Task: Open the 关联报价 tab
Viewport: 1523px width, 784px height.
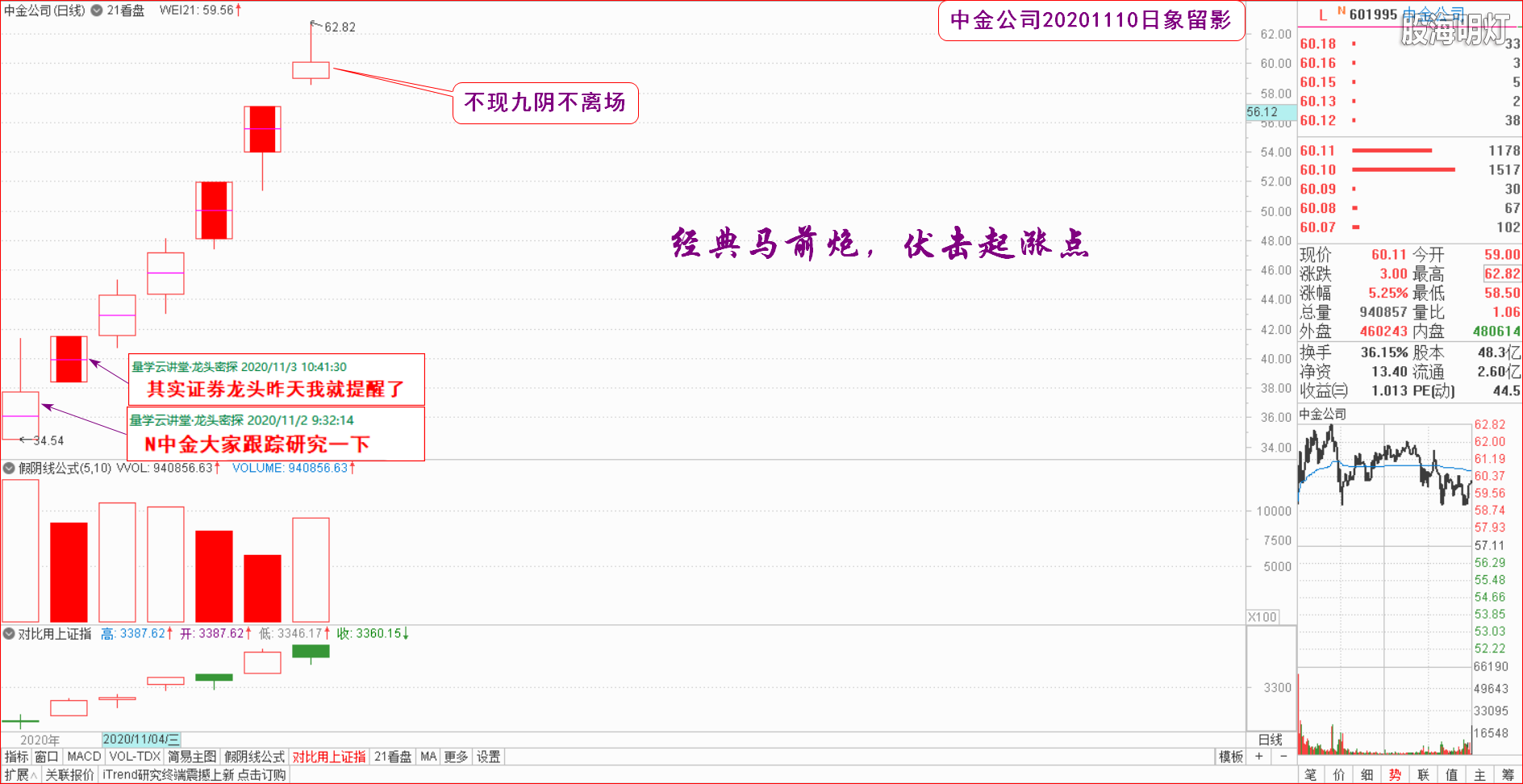Action: point(69,775)
